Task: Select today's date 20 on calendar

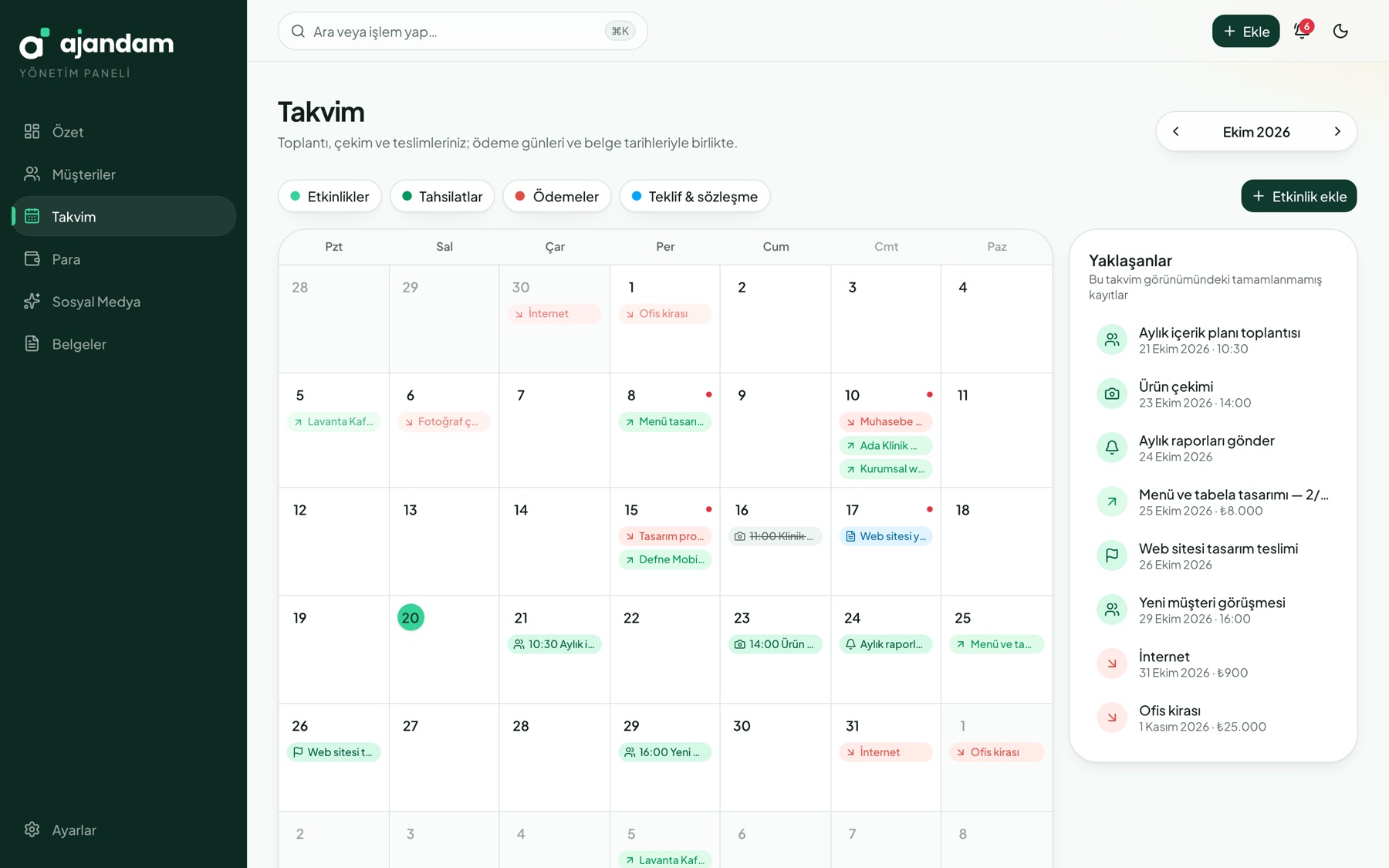Action: coord(411,617)
